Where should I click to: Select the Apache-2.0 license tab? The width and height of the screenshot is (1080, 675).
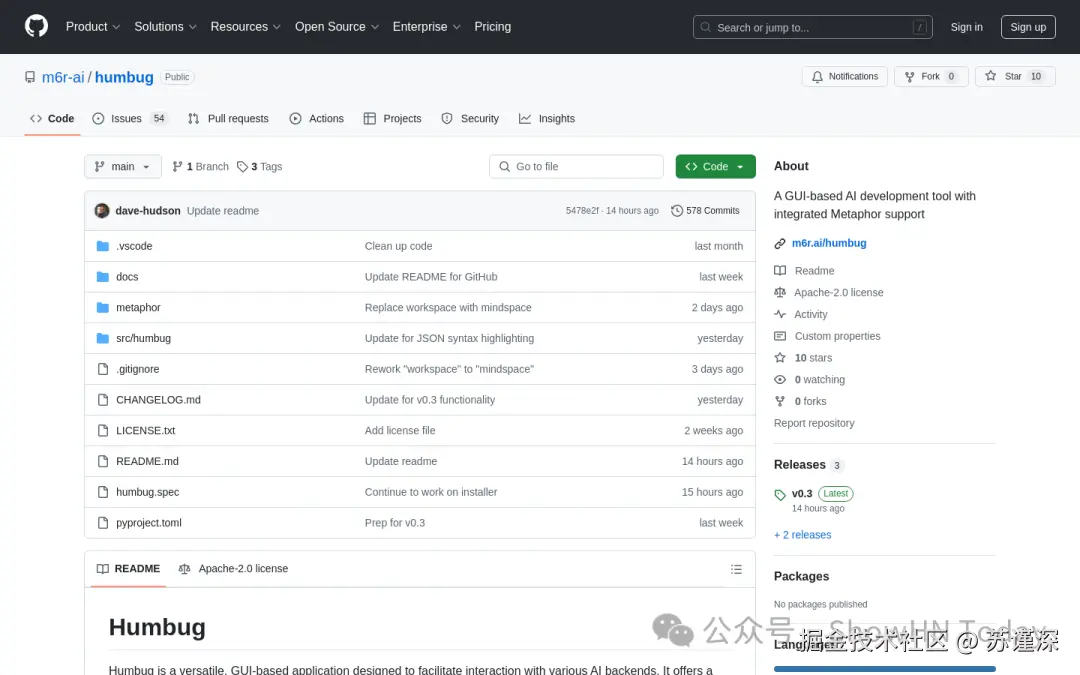233,569
